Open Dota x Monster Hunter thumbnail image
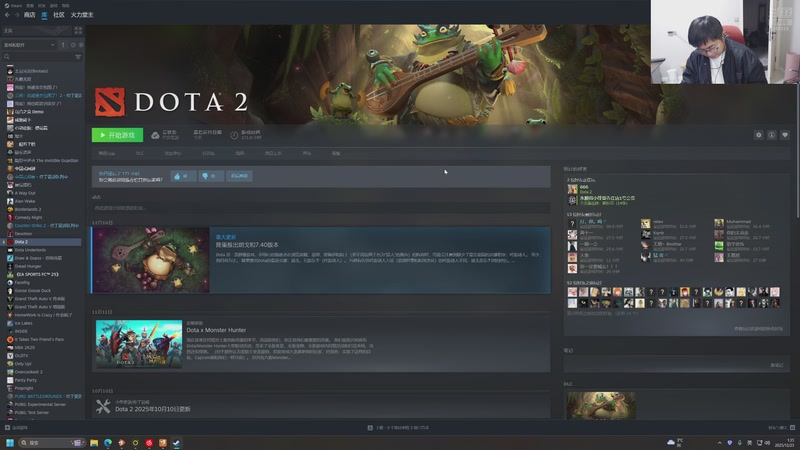The height and width of the screenshot is (450, 800). (x=139, y=344)
